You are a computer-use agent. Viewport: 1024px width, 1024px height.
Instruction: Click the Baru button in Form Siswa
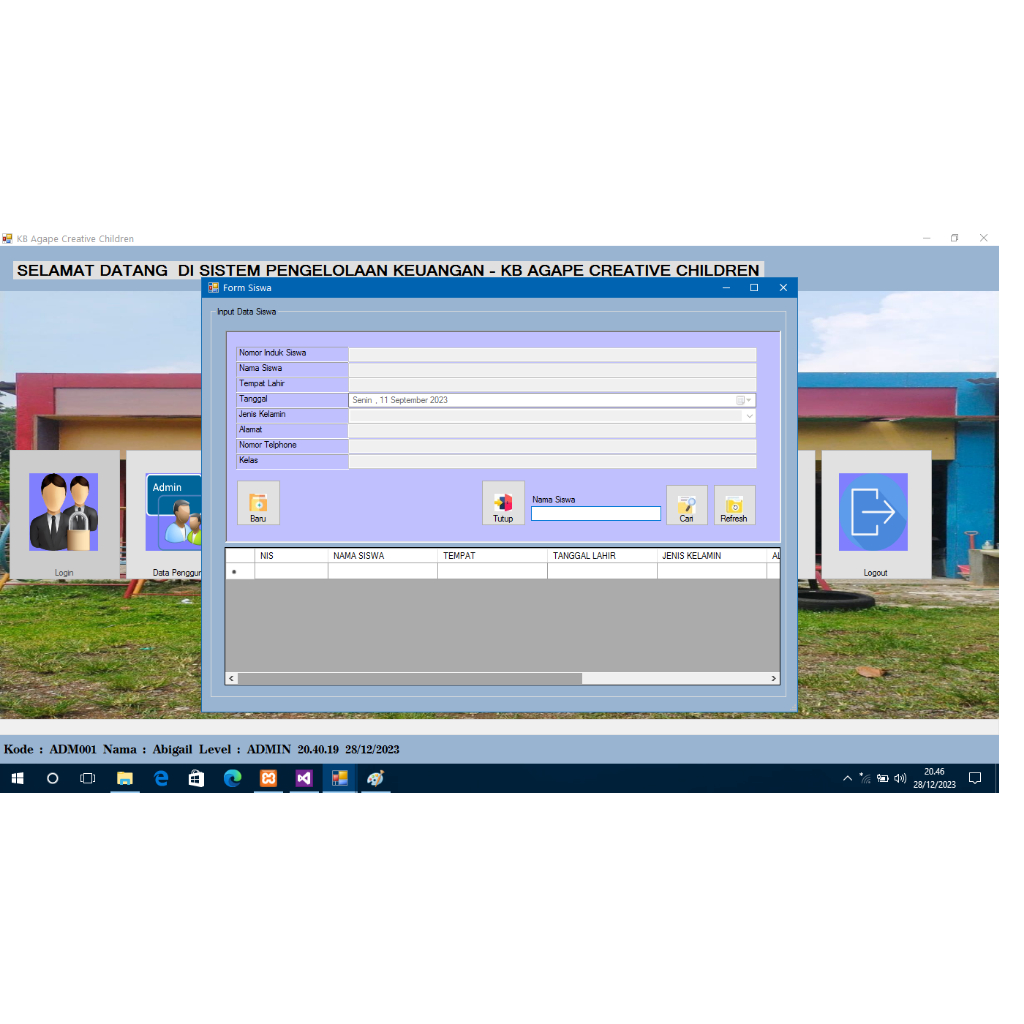click(258, 503)
